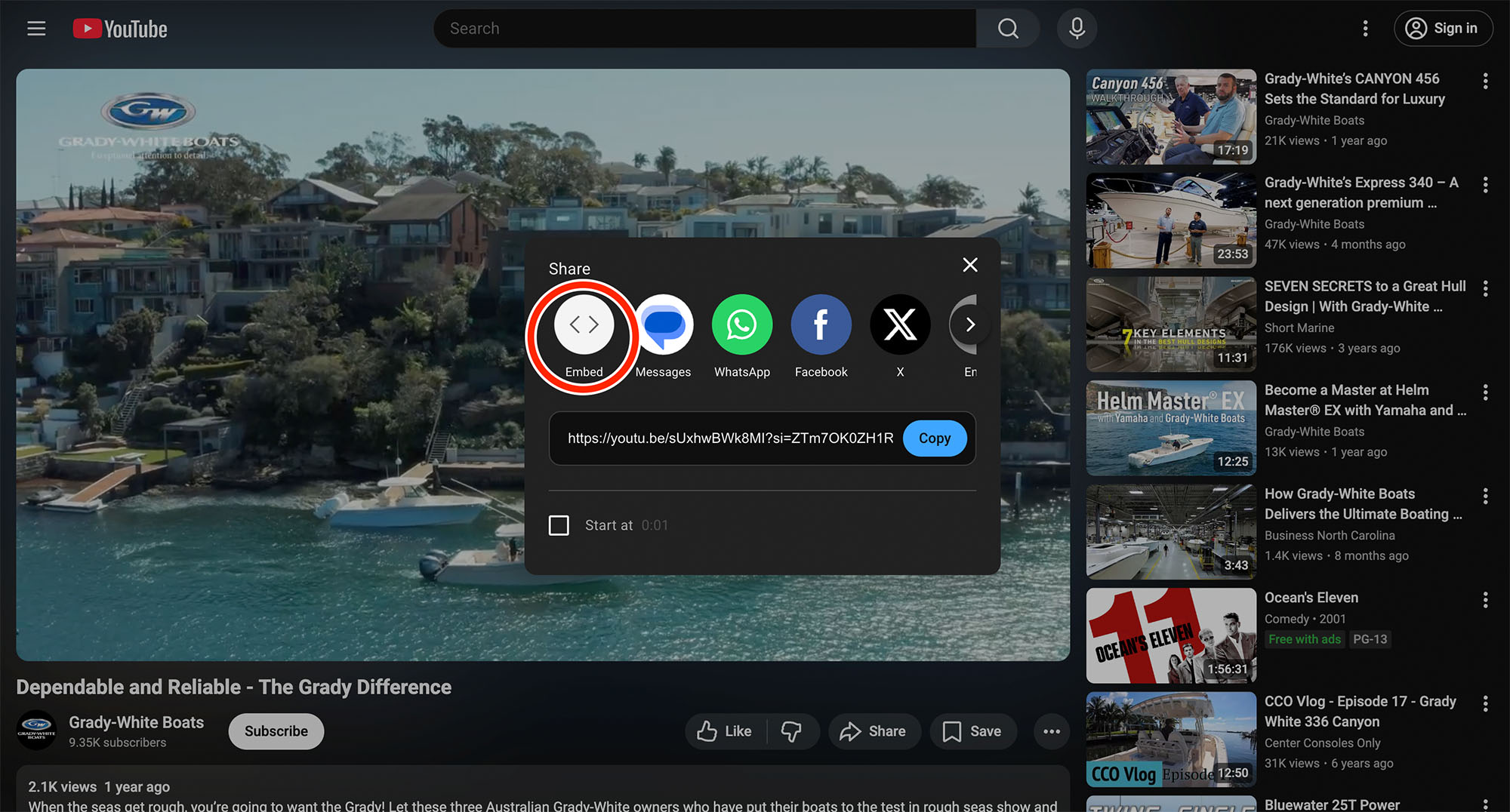This screenshot has height=812, width=1510.
Task: Select the youtu.be share URL field
Action: pyautogui.click(x=730, y=438)
